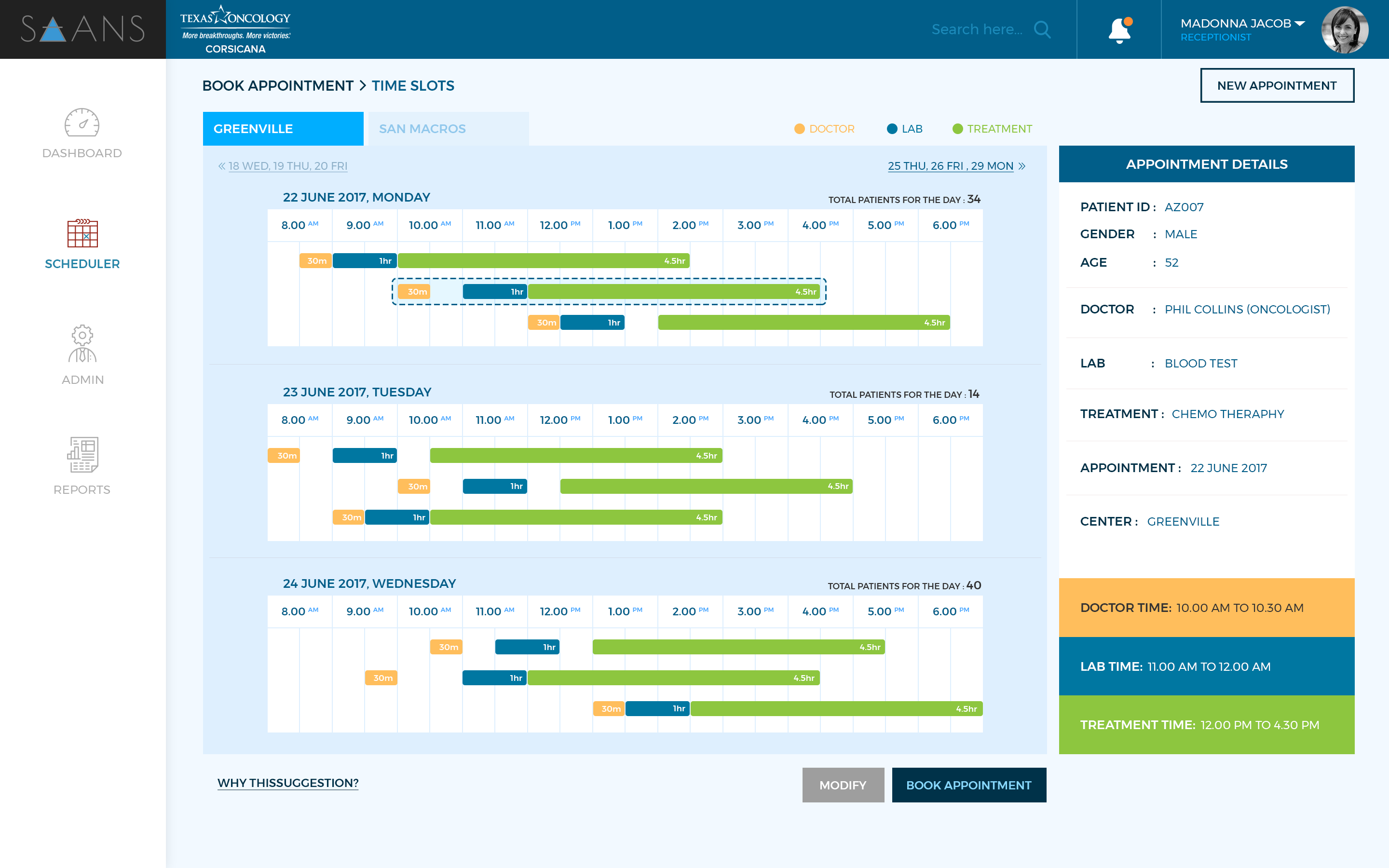Click the orange Doctor legend dot
1389x868 pixels.
click(799, 129)
